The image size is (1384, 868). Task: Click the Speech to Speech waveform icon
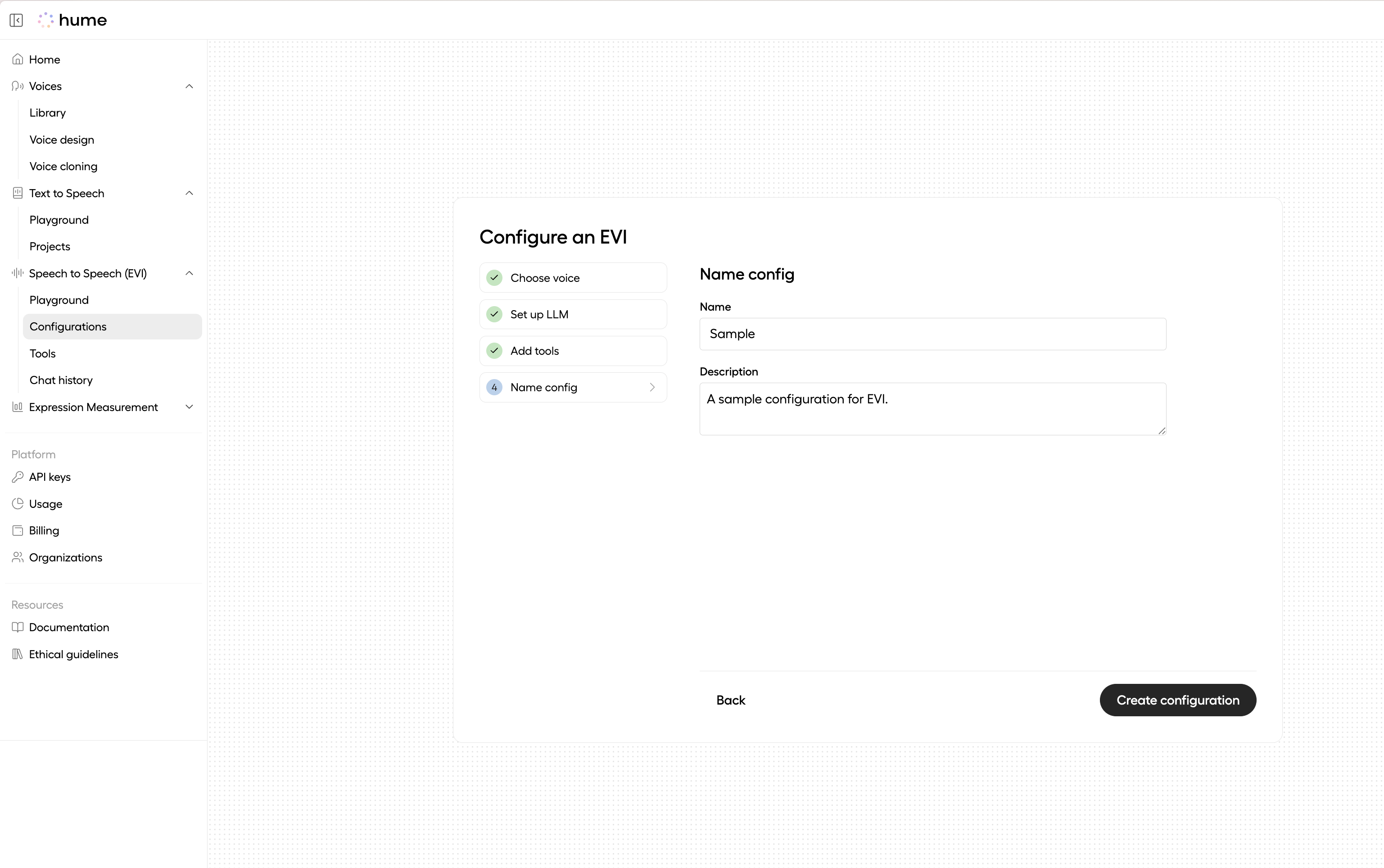click(x=17, y=273)
